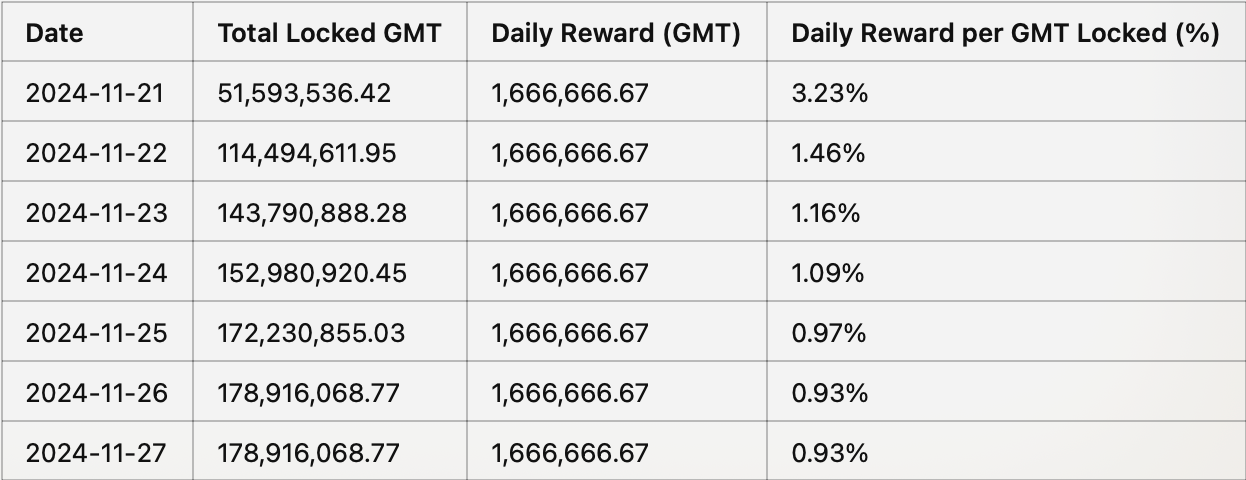Click Daily Reward per GMT Locked header

tap(1005, 33)
